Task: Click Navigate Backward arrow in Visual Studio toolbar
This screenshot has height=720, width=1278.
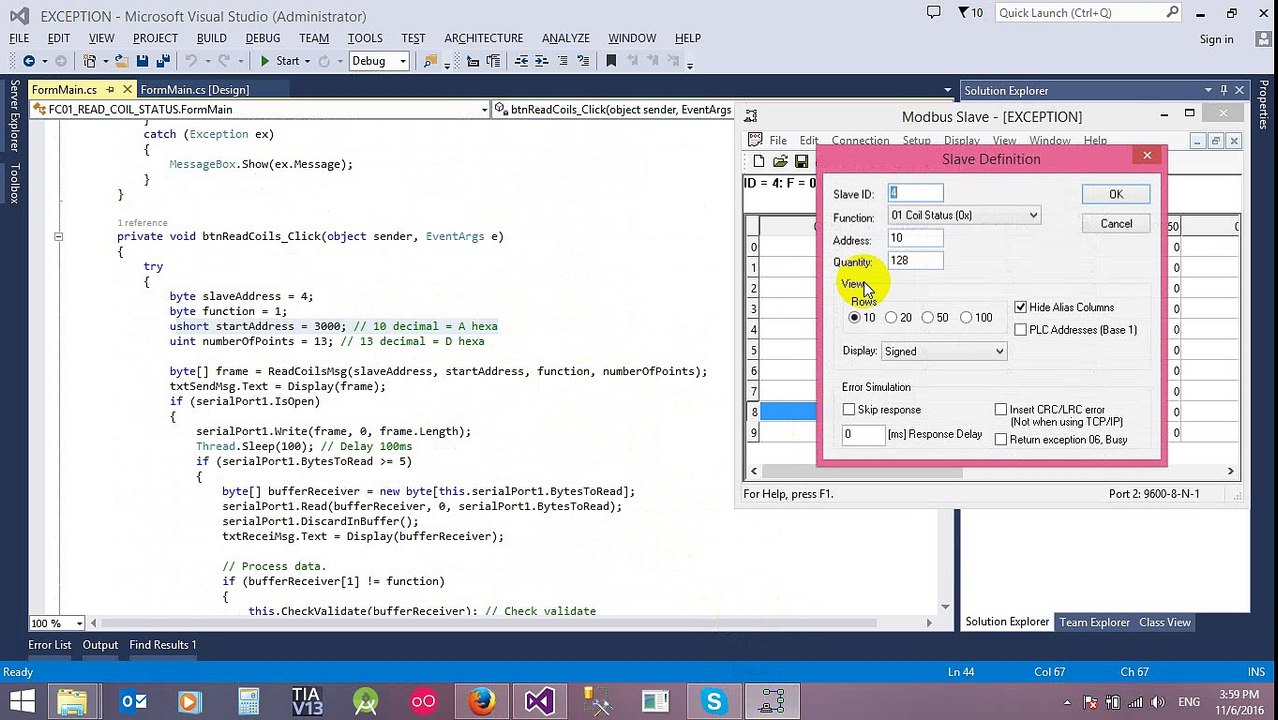Action: [29, 61]
